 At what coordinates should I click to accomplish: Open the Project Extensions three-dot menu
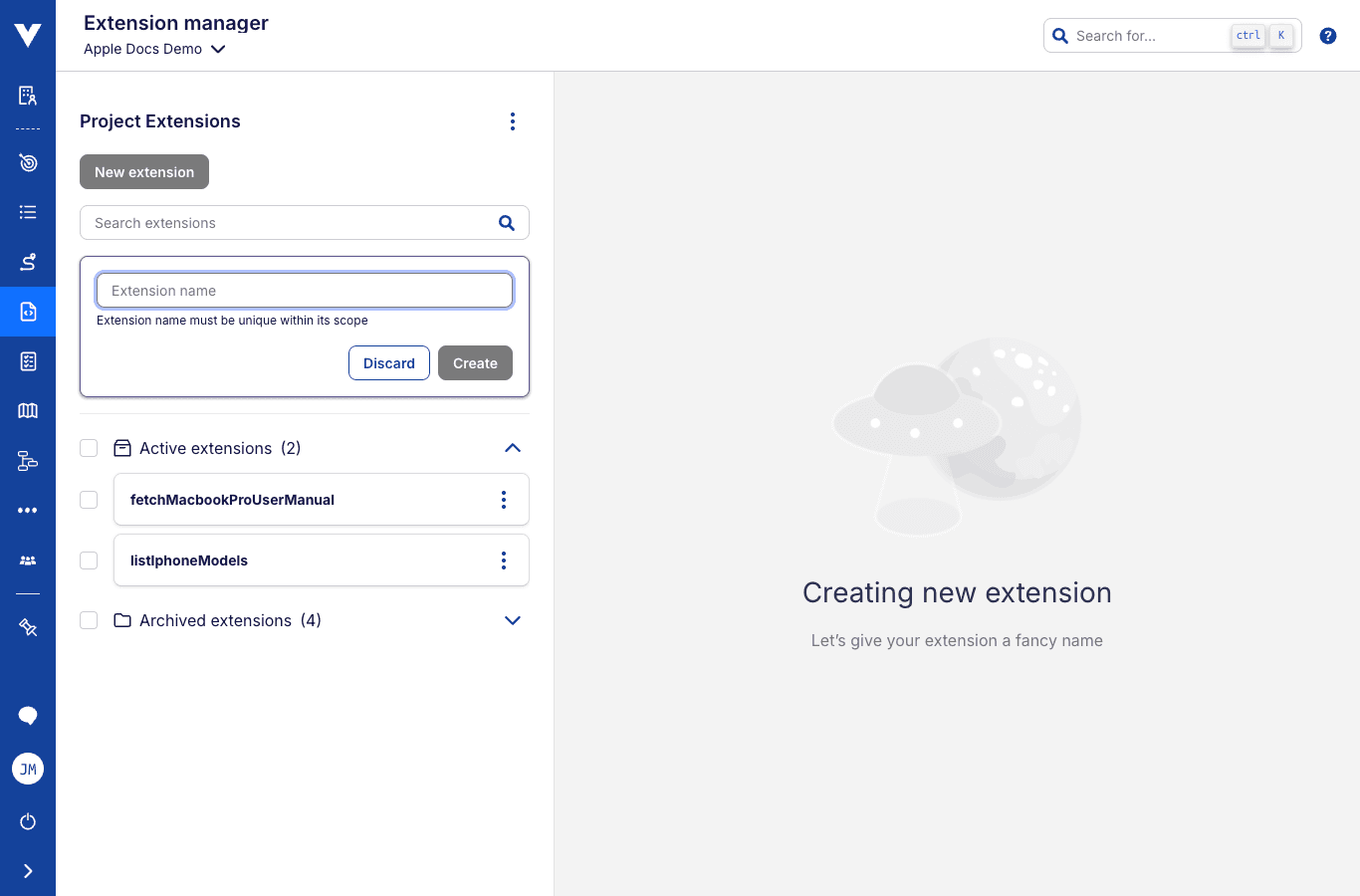point(513,120)
